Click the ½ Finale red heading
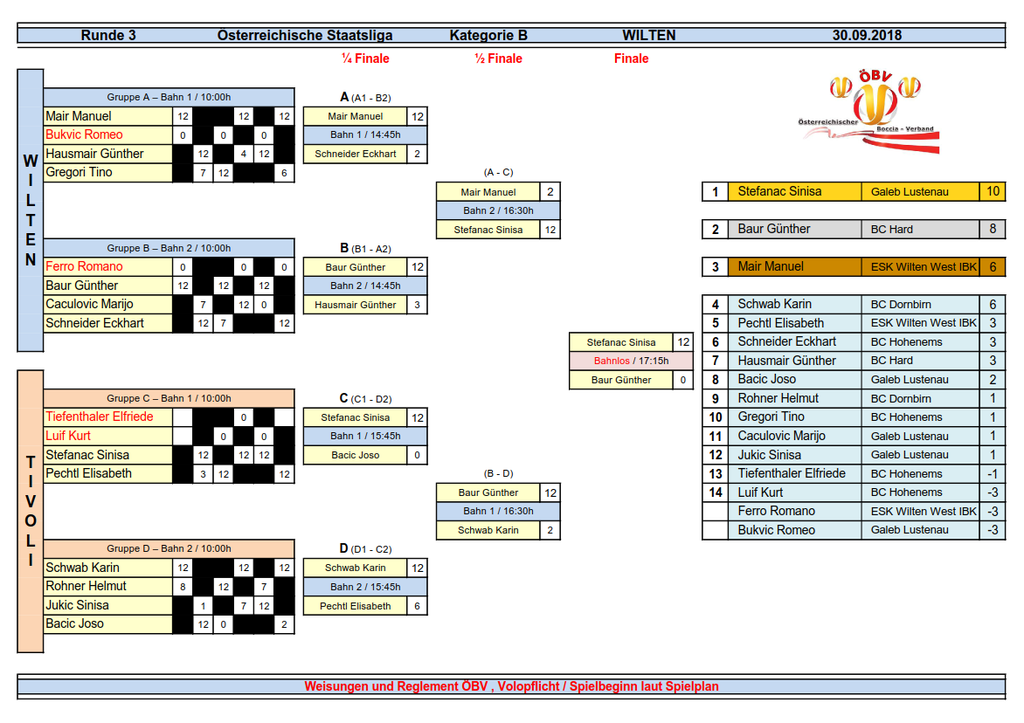1024x723 pixels. point(498,59)
